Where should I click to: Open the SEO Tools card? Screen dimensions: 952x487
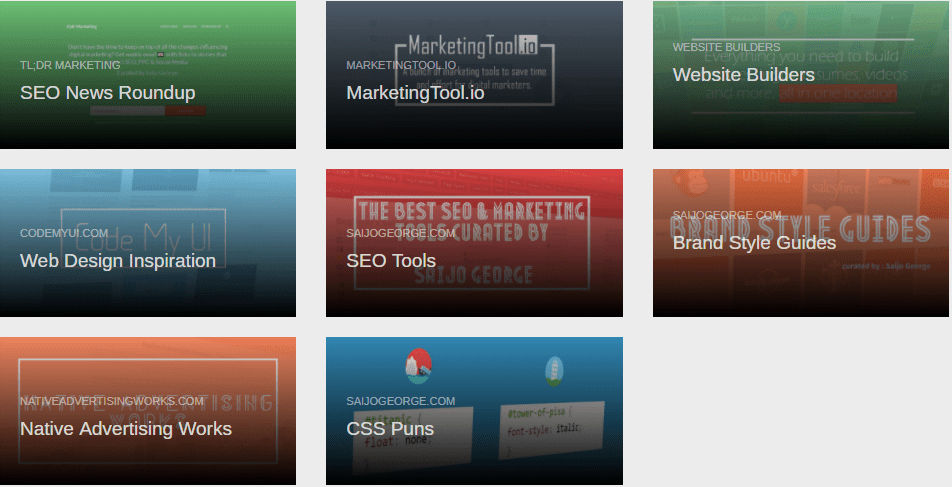click(x=474, y=243)
